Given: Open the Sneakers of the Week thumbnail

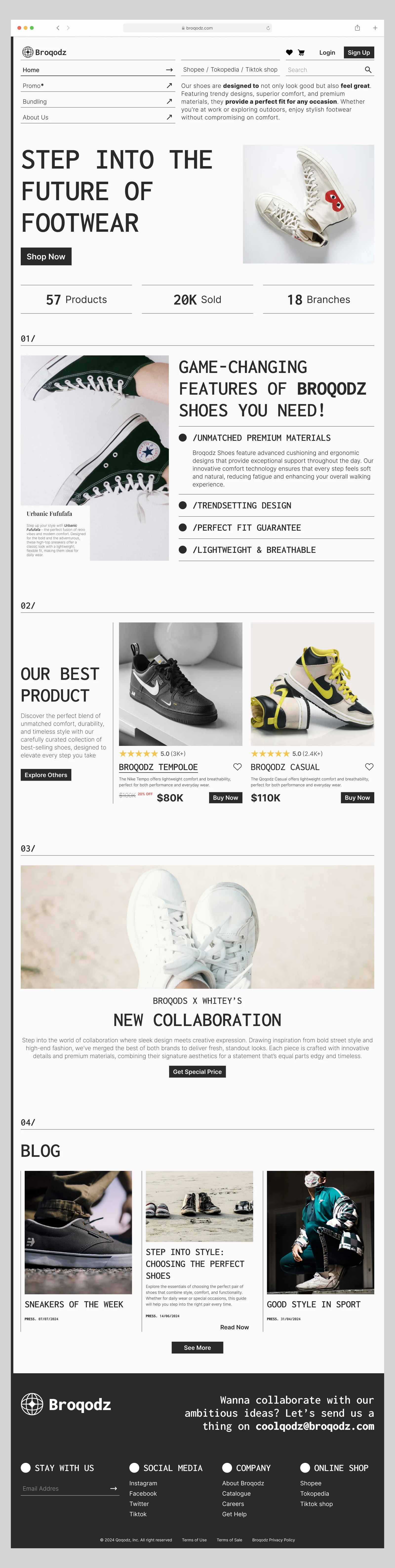Looking at the screenshot, I should (x=78, y=1233).
